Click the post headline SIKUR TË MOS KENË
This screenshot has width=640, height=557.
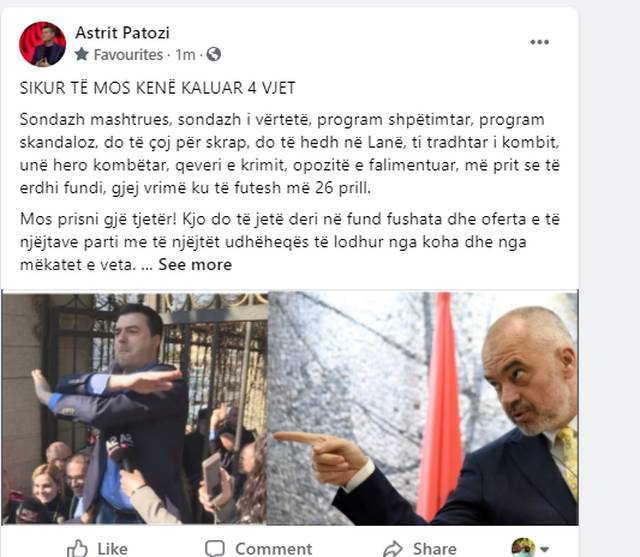[x=158, y=88]
